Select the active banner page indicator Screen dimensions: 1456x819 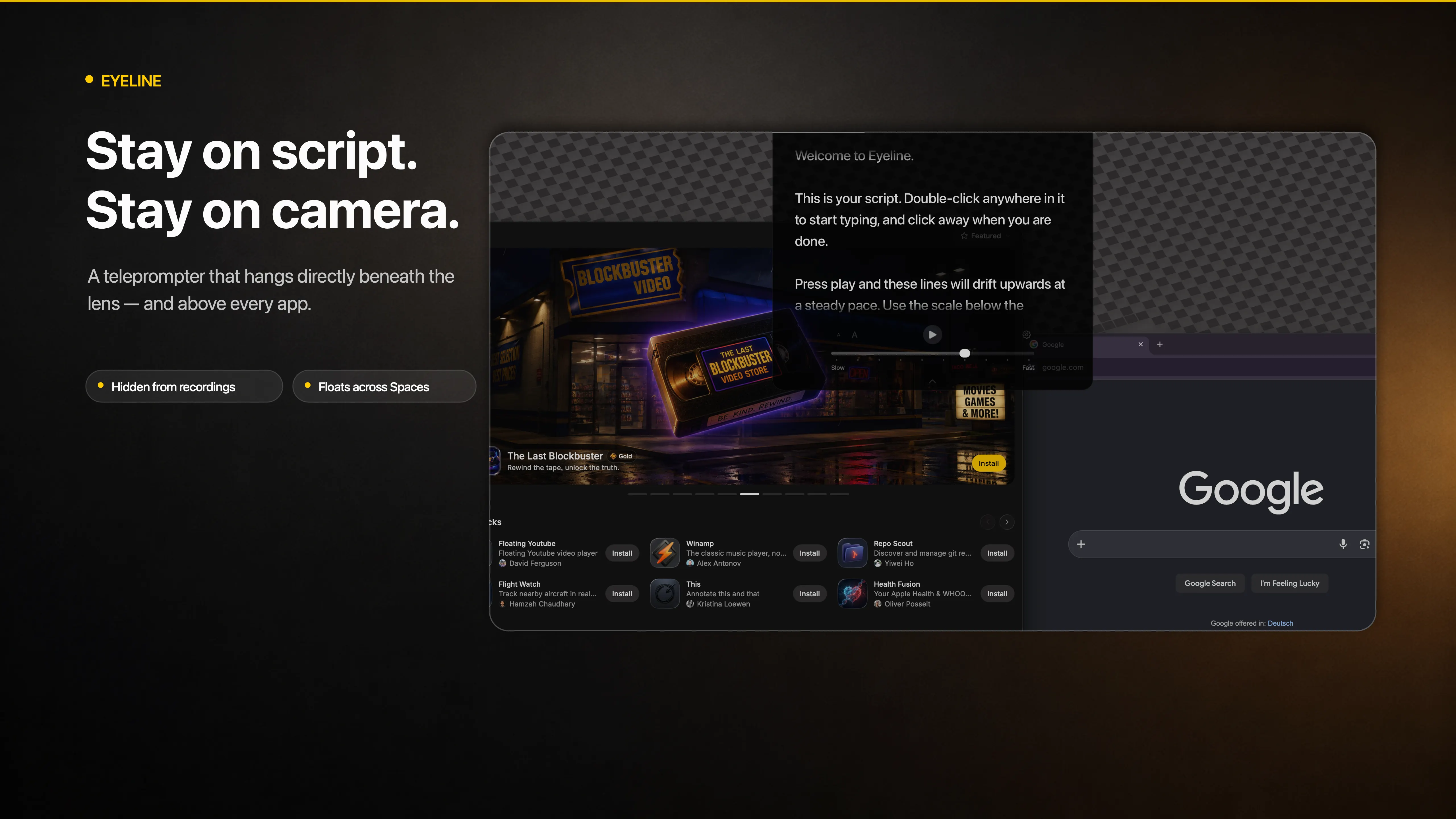(750, 494)
